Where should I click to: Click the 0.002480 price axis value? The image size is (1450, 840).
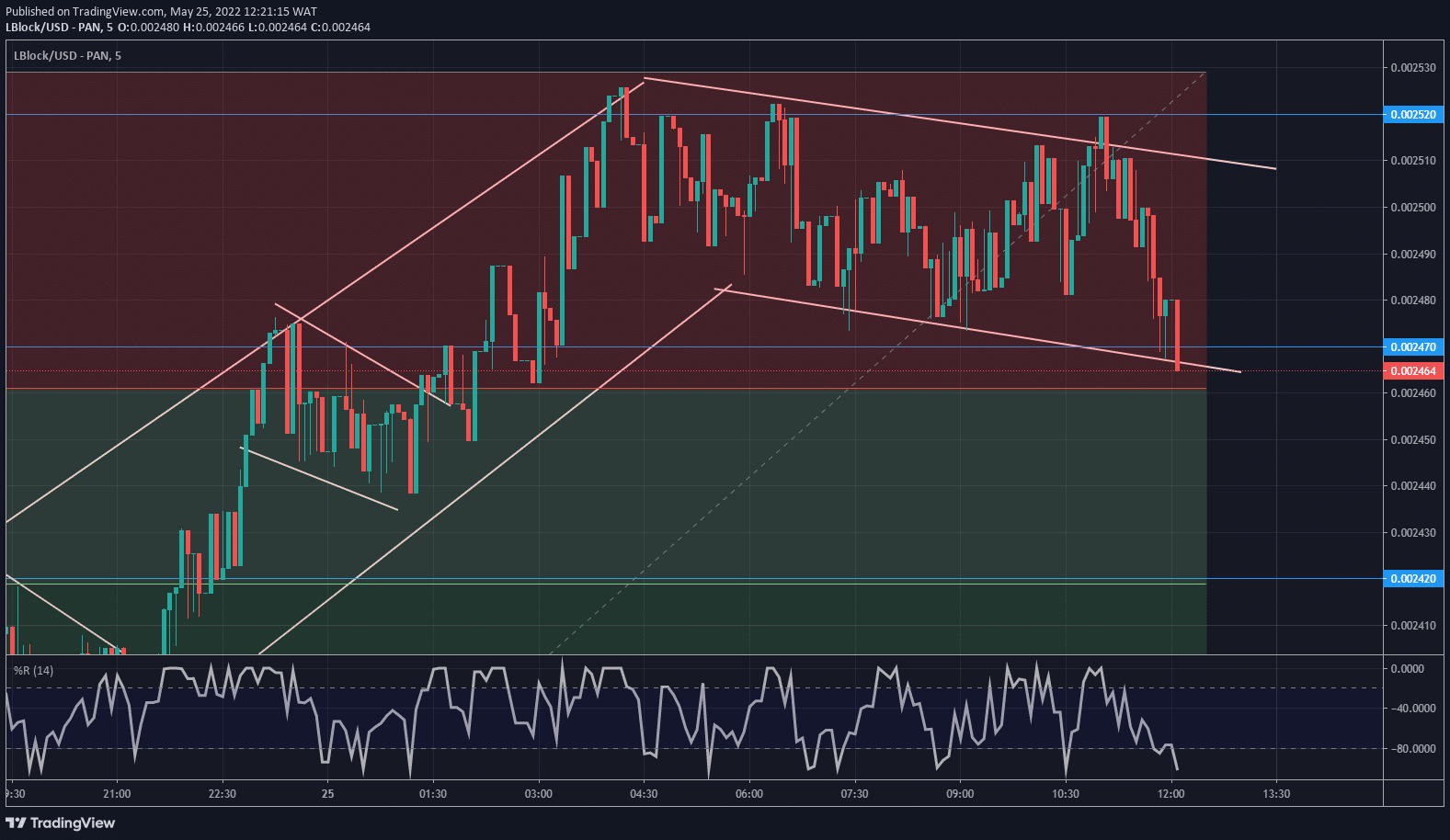click(1413, 301)
